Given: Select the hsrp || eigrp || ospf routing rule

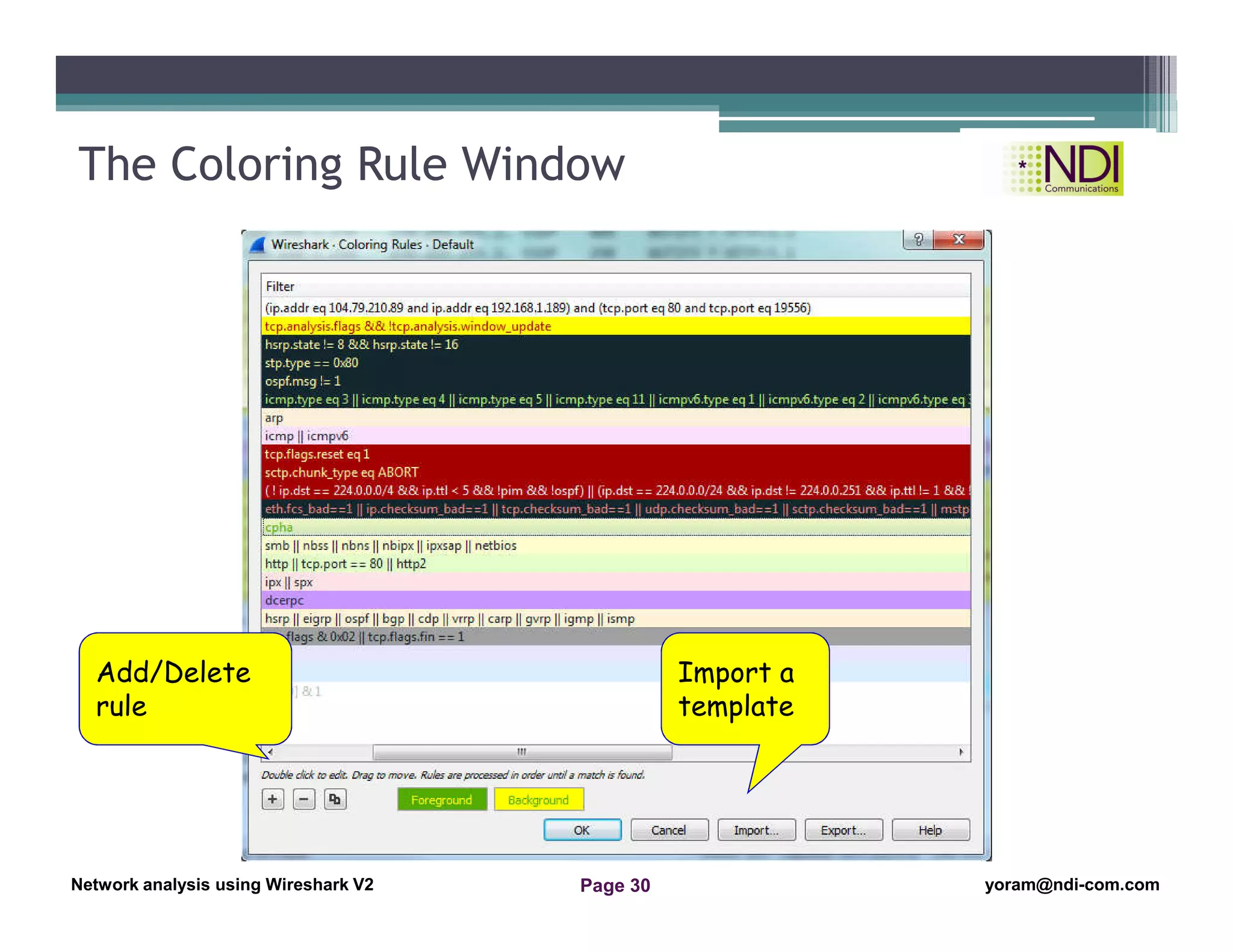Looking at the screenshot, I should 616,619.
